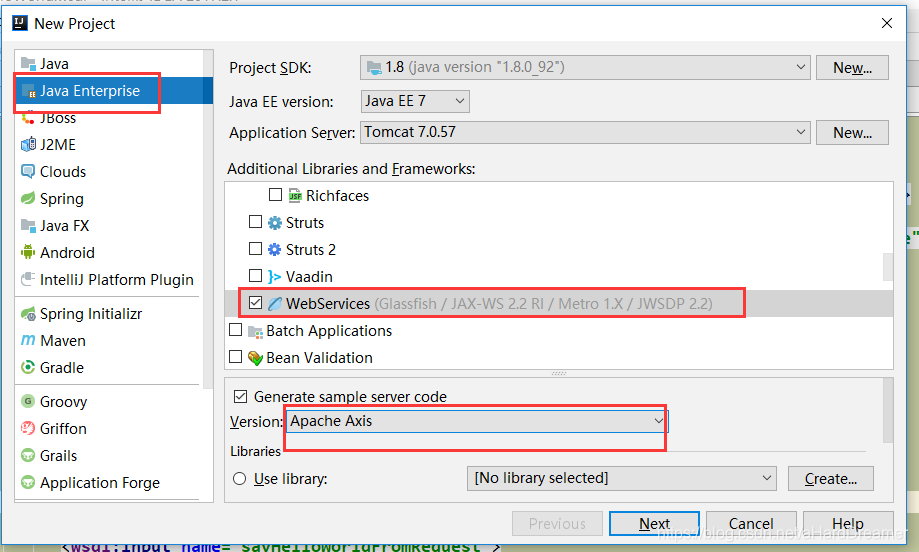Click the Android robot icon
Screen dimensions: 919x552
[28, 252]
